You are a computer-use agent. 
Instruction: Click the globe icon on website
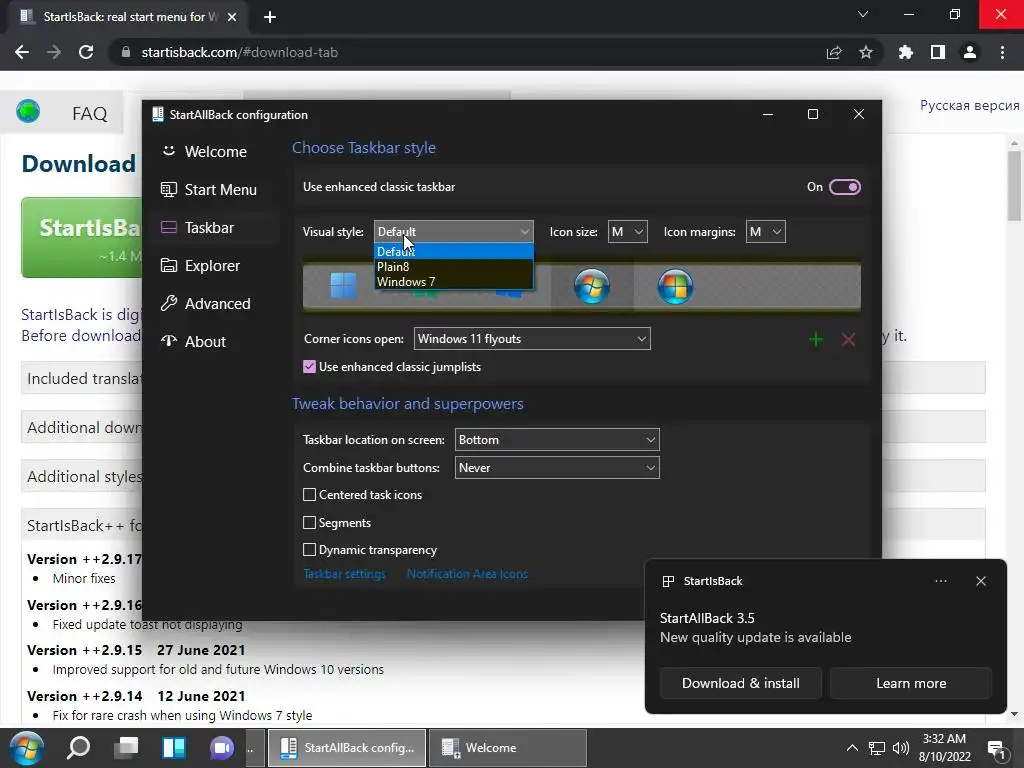[x=28, y=111]
